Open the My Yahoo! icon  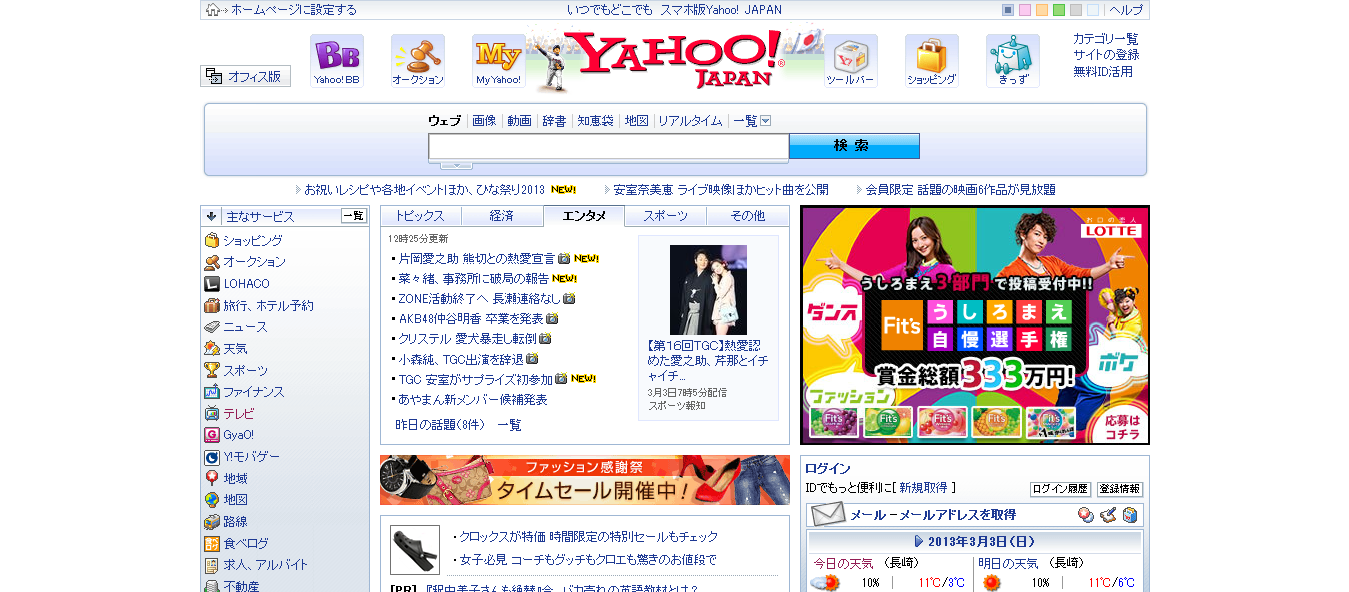[498, 61]
